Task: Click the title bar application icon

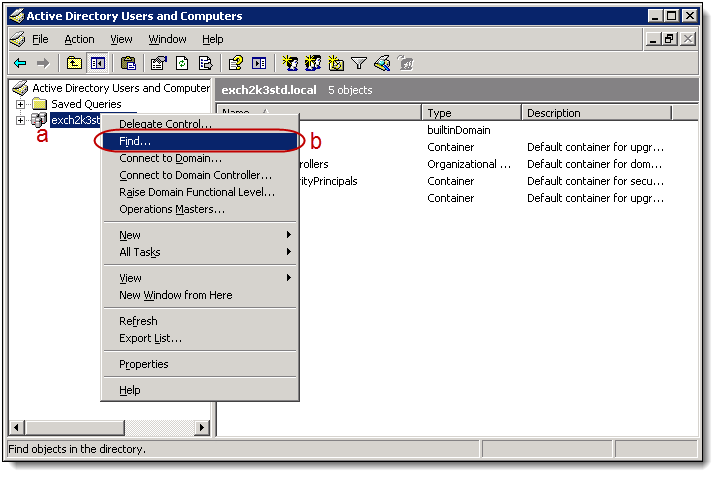Action: click(x=17, y=16)
